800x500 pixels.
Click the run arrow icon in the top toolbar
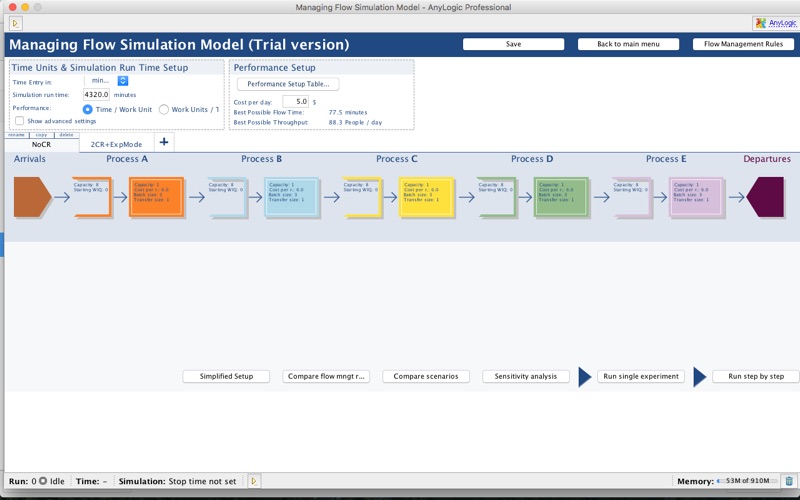click(x=15, y=23)
